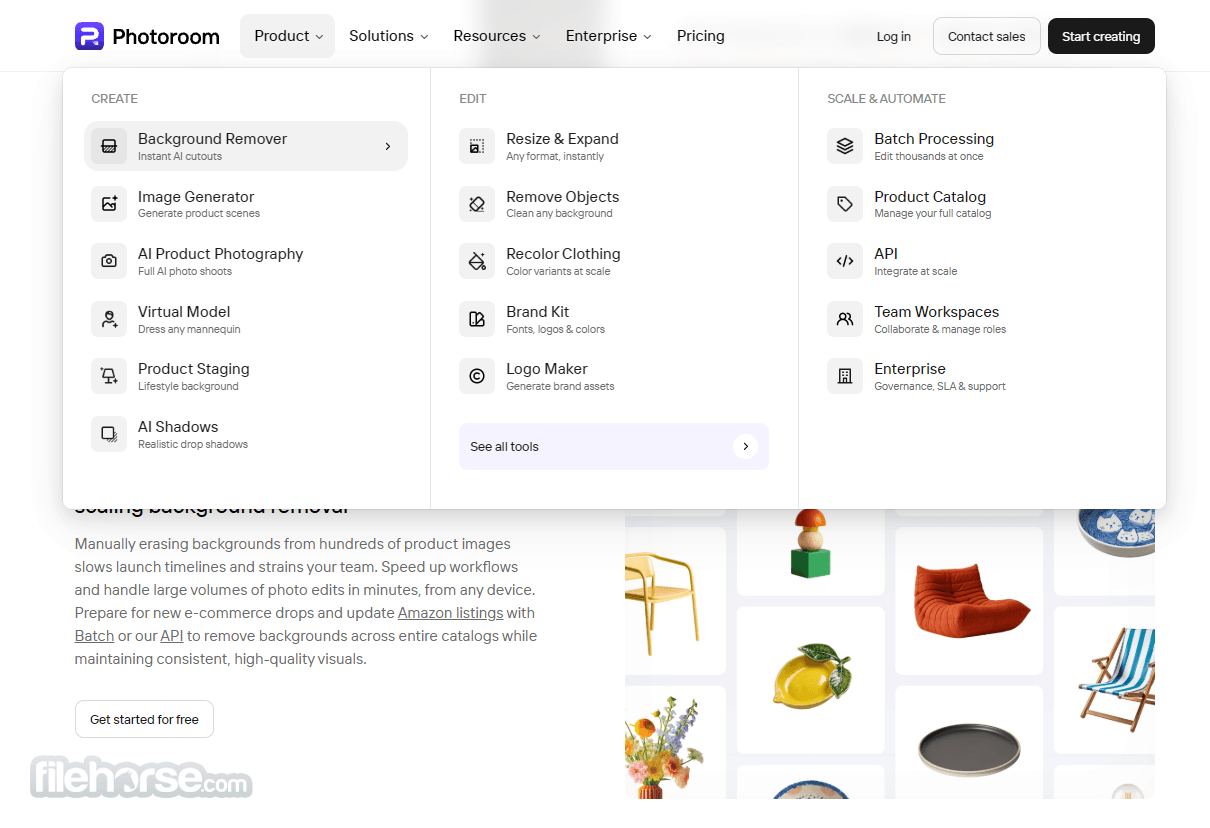Expand the Solutions dropdown
Viewport: 1210px width, 828px height.
[388, 36]
